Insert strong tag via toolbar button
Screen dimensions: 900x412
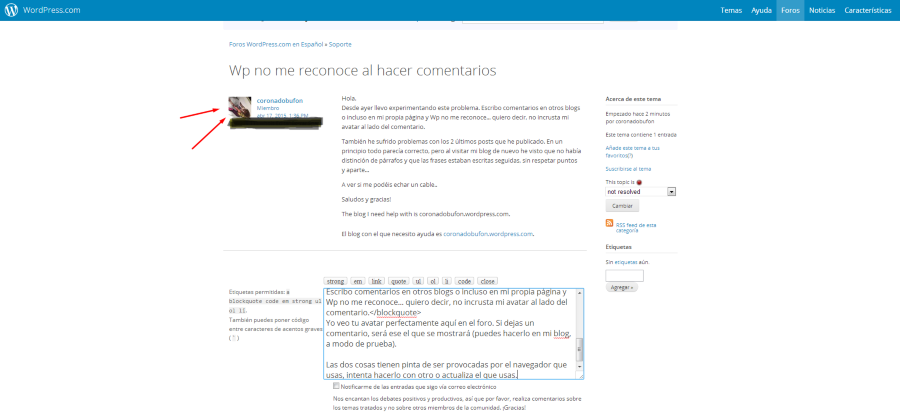(335, 281)
